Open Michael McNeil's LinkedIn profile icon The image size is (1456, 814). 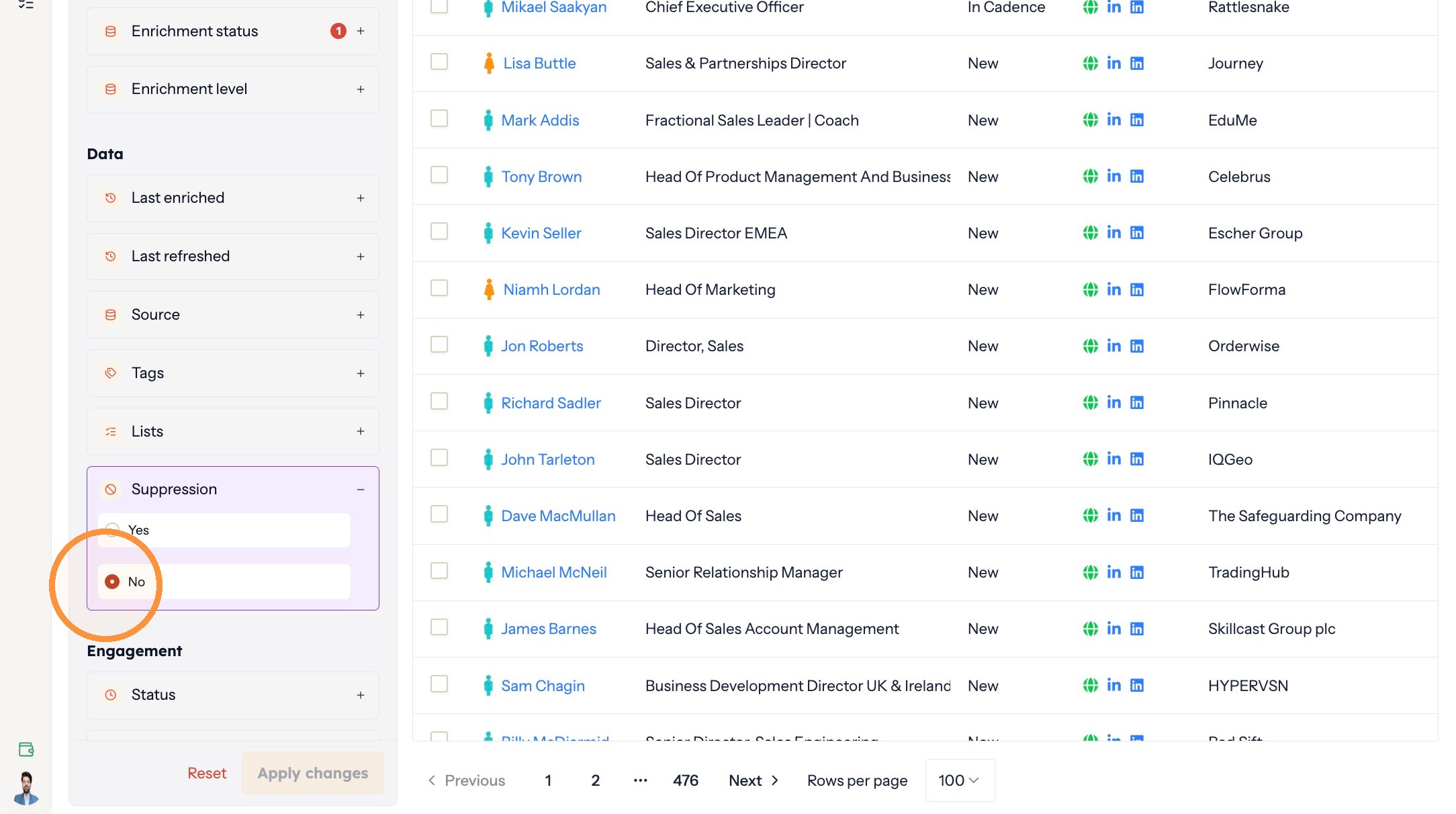click(1113, 572)
